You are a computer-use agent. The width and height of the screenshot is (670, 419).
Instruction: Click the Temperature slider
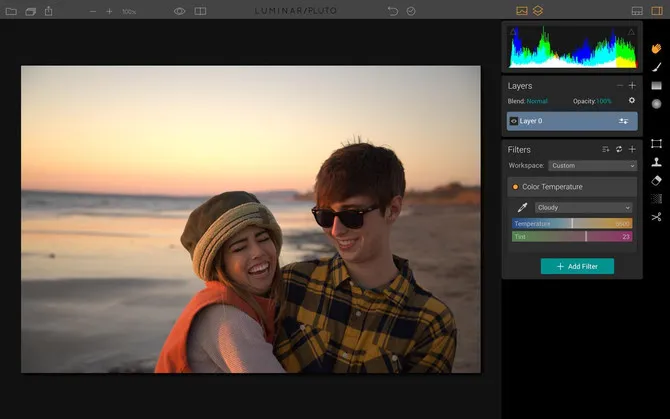pos(572,223)
